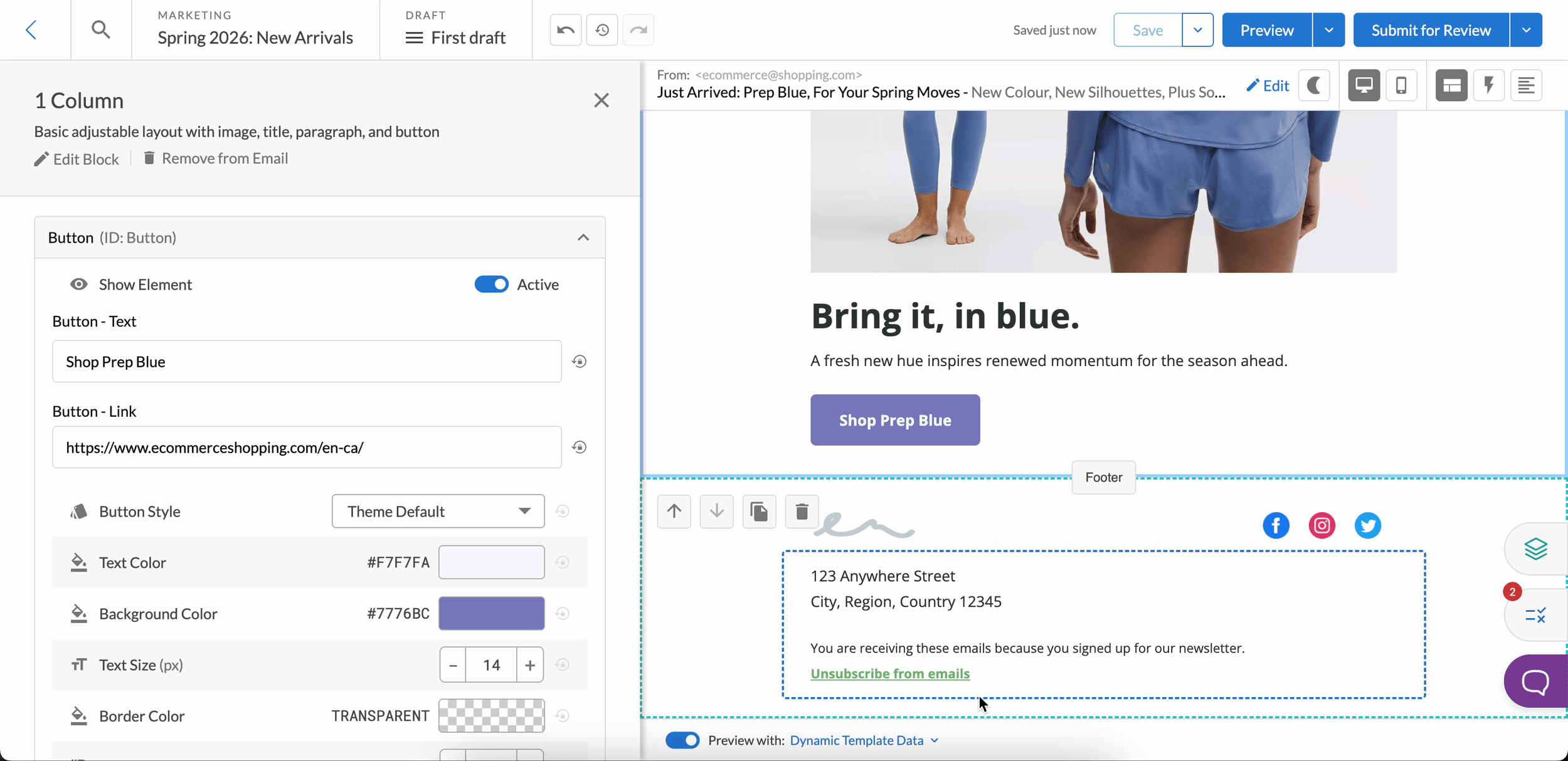This screenshot has width=1568, height=761.
Task: Select the Footer tab label on canvas
Action: coord(1103,477)
